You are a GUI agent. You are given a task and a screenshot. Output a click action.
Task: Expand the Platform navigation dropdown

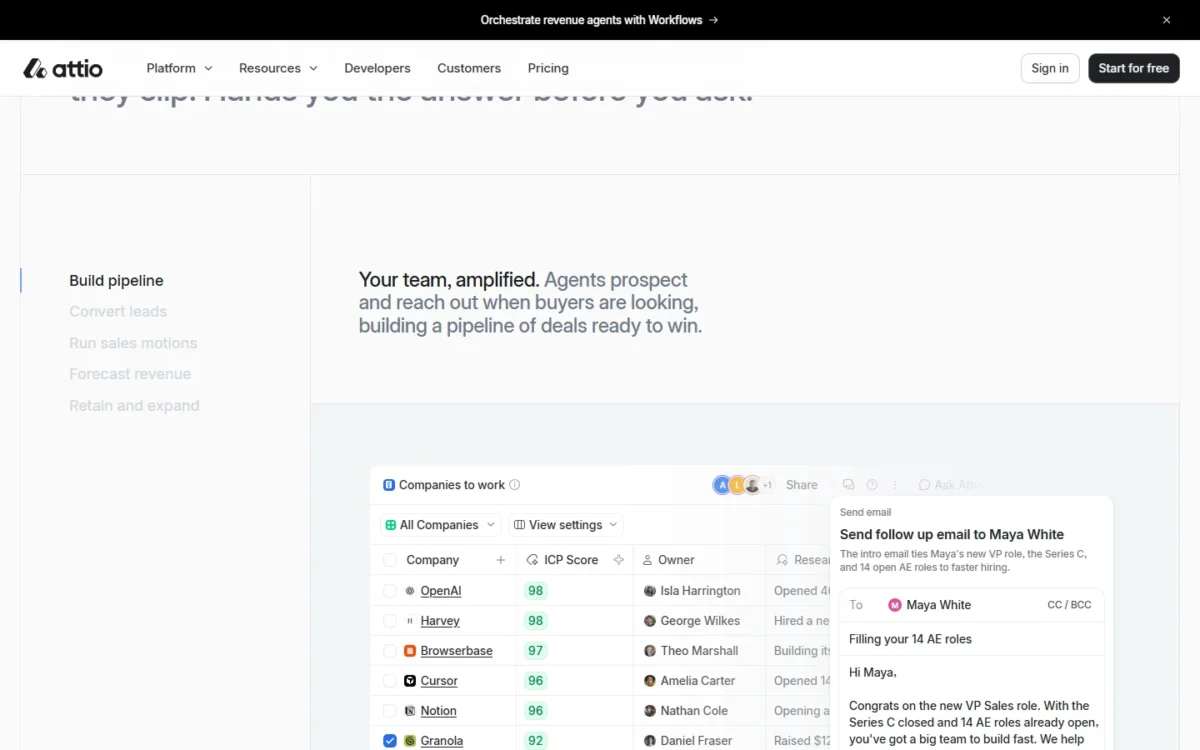[x=179, y=68]
